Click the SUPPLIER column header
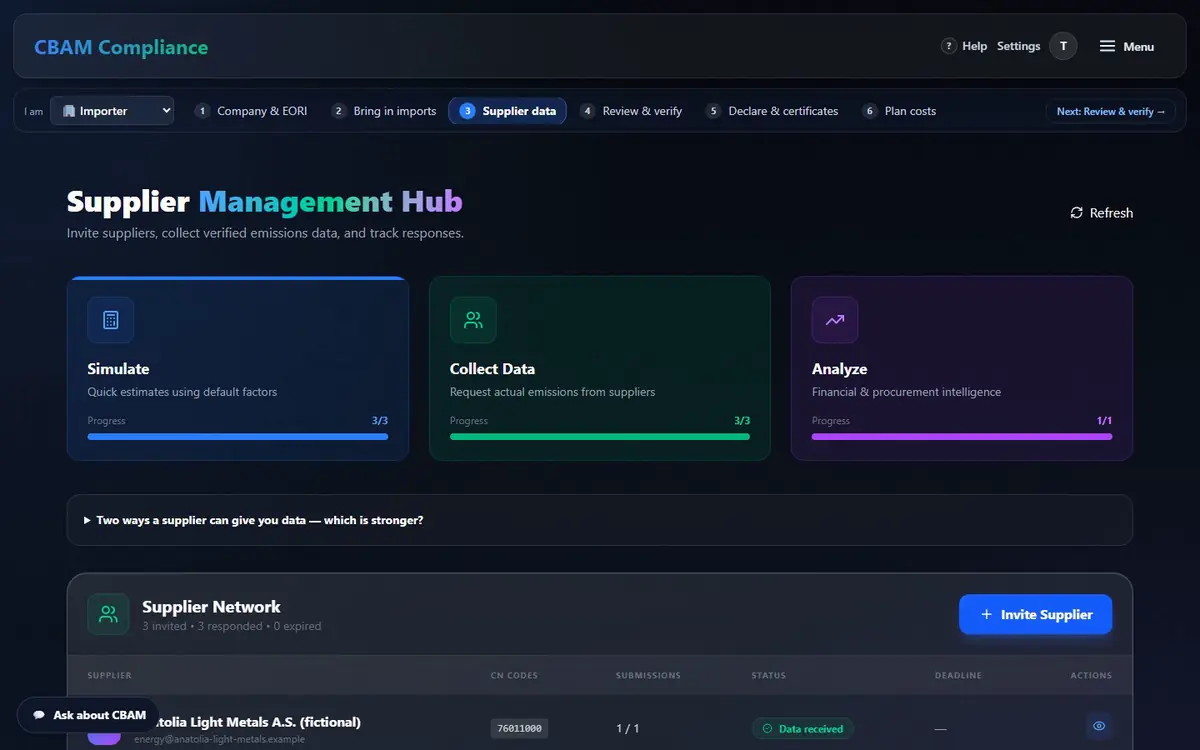This screenshot has width=1200, height=750. point(110,675)
